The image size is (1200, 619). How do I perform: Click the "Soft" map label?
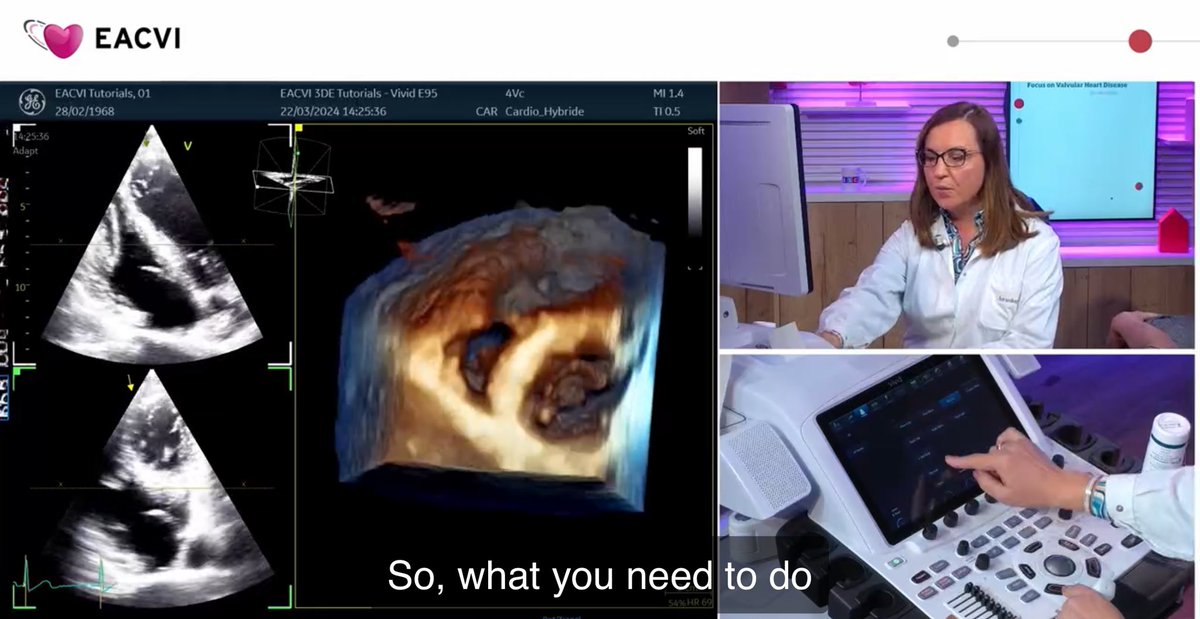pos(696,131)
